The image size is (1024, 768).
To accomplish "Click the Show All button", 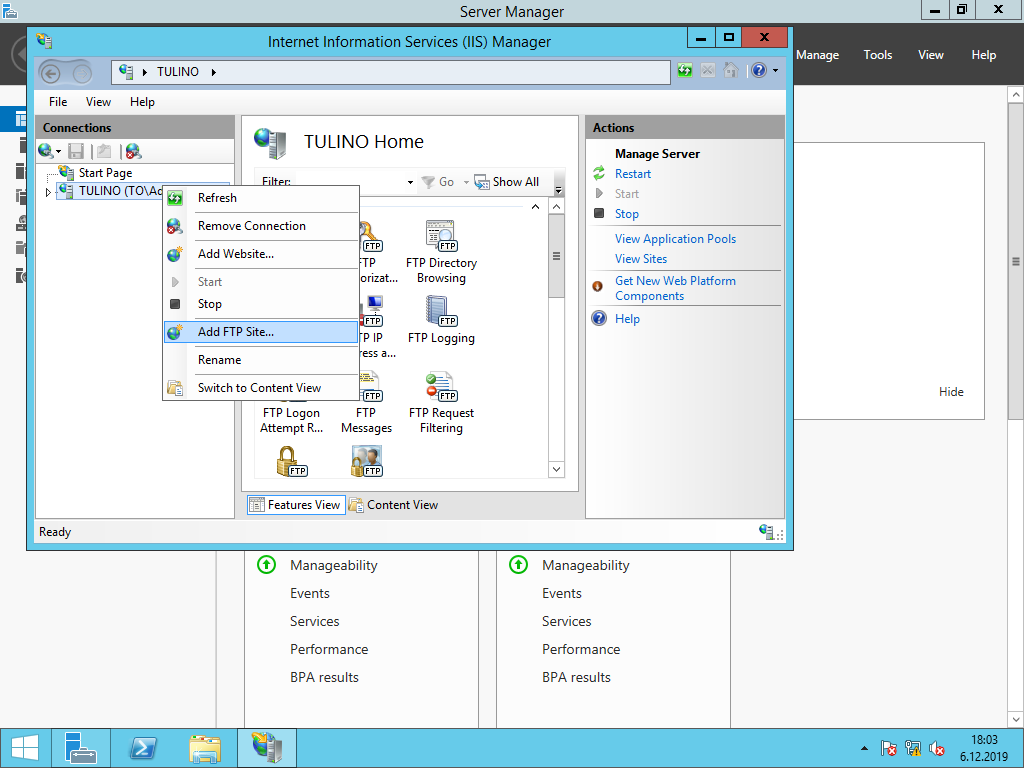I will 507,182.
